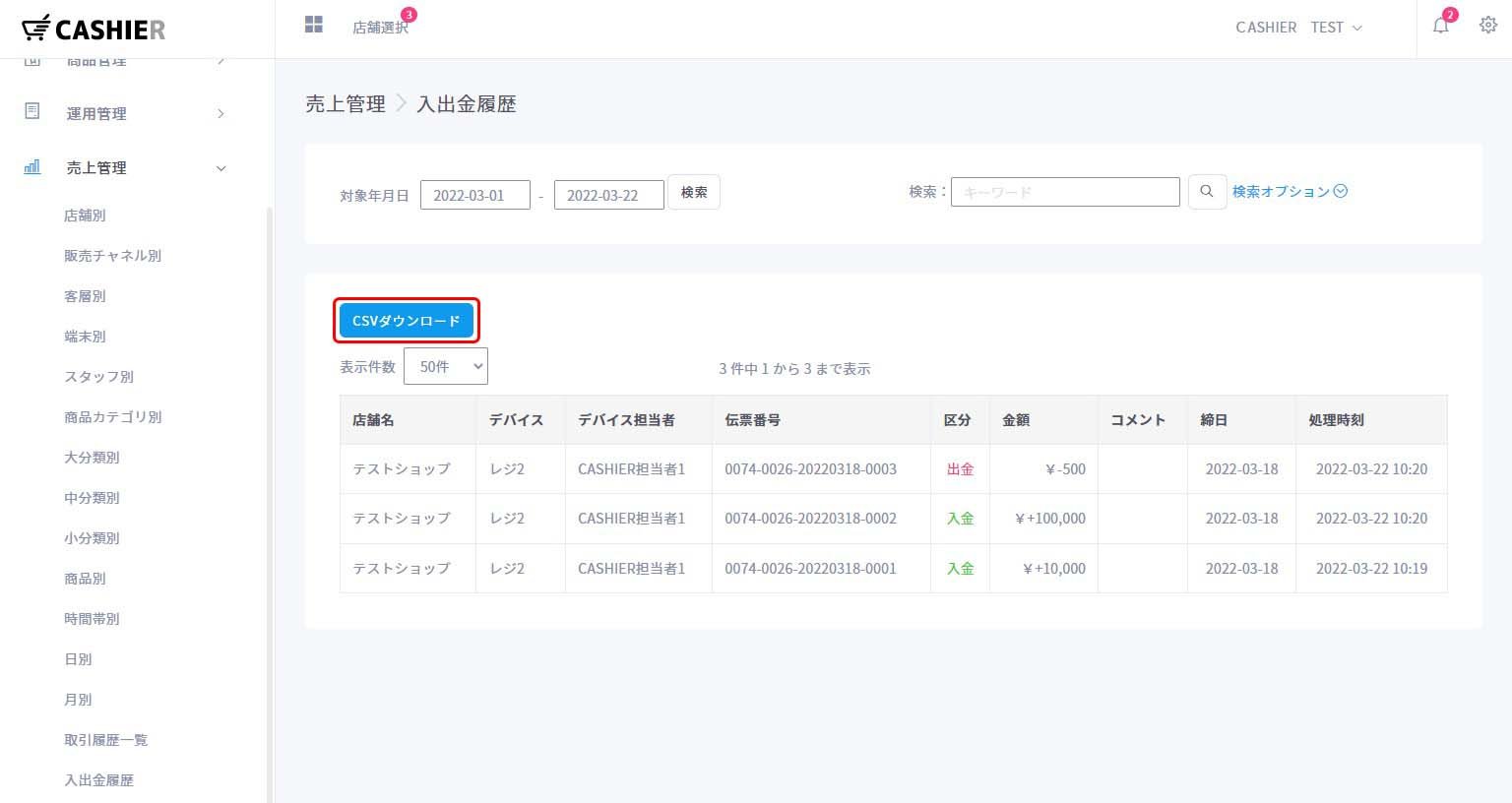
Task: Select 端末別 in sidebar
Action: [x=85, y=337]
